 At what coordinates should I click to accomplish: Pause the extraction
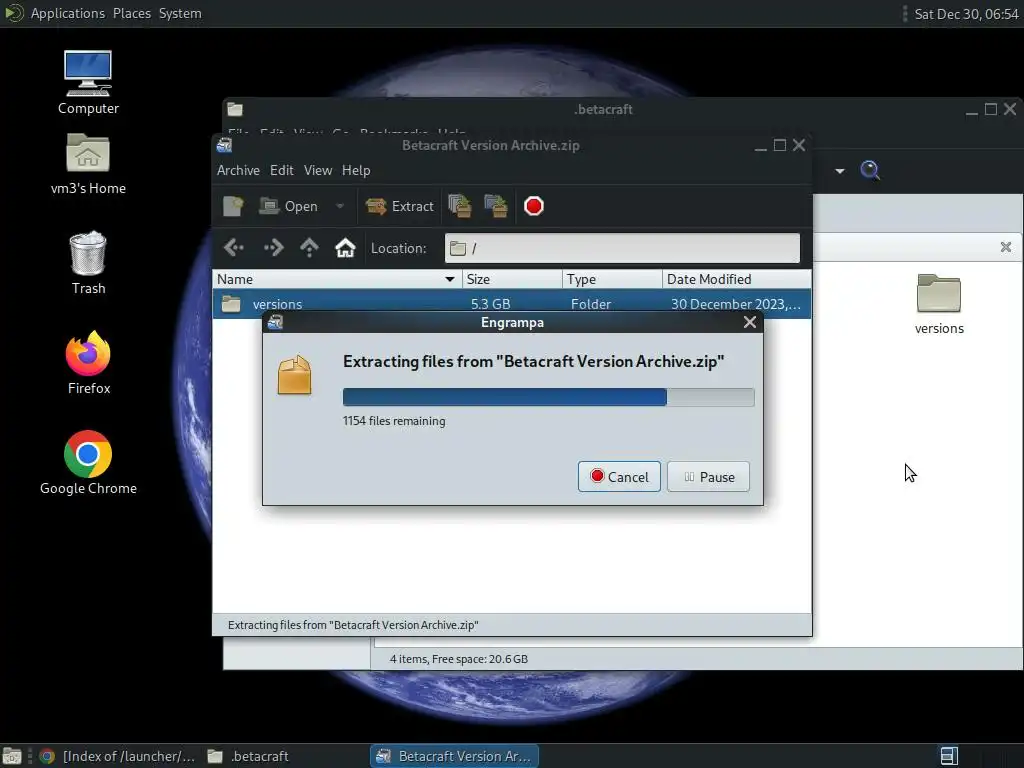tap(709, 477)
